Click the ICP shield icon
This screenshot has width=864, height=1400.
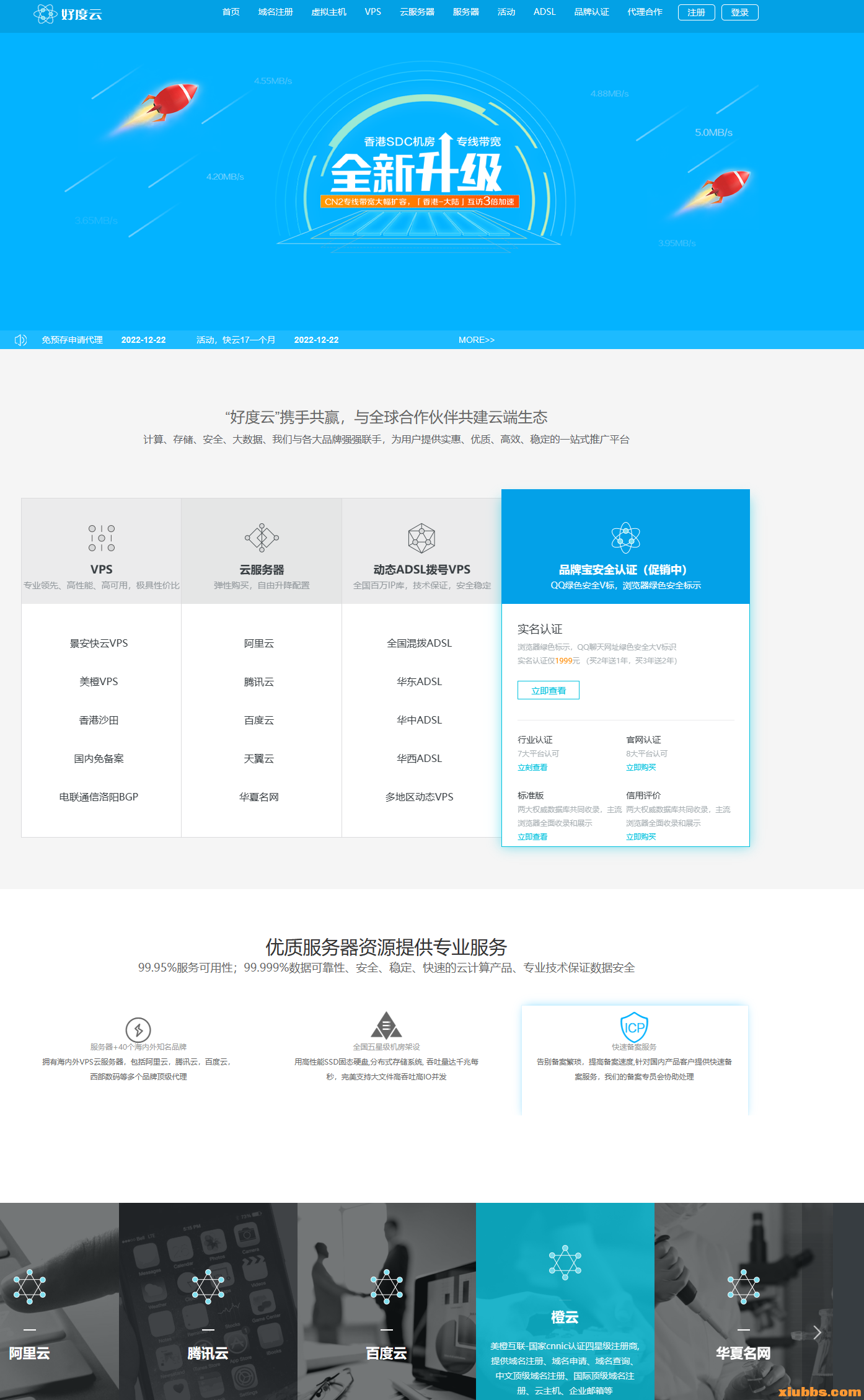(x=634, y=1027)
